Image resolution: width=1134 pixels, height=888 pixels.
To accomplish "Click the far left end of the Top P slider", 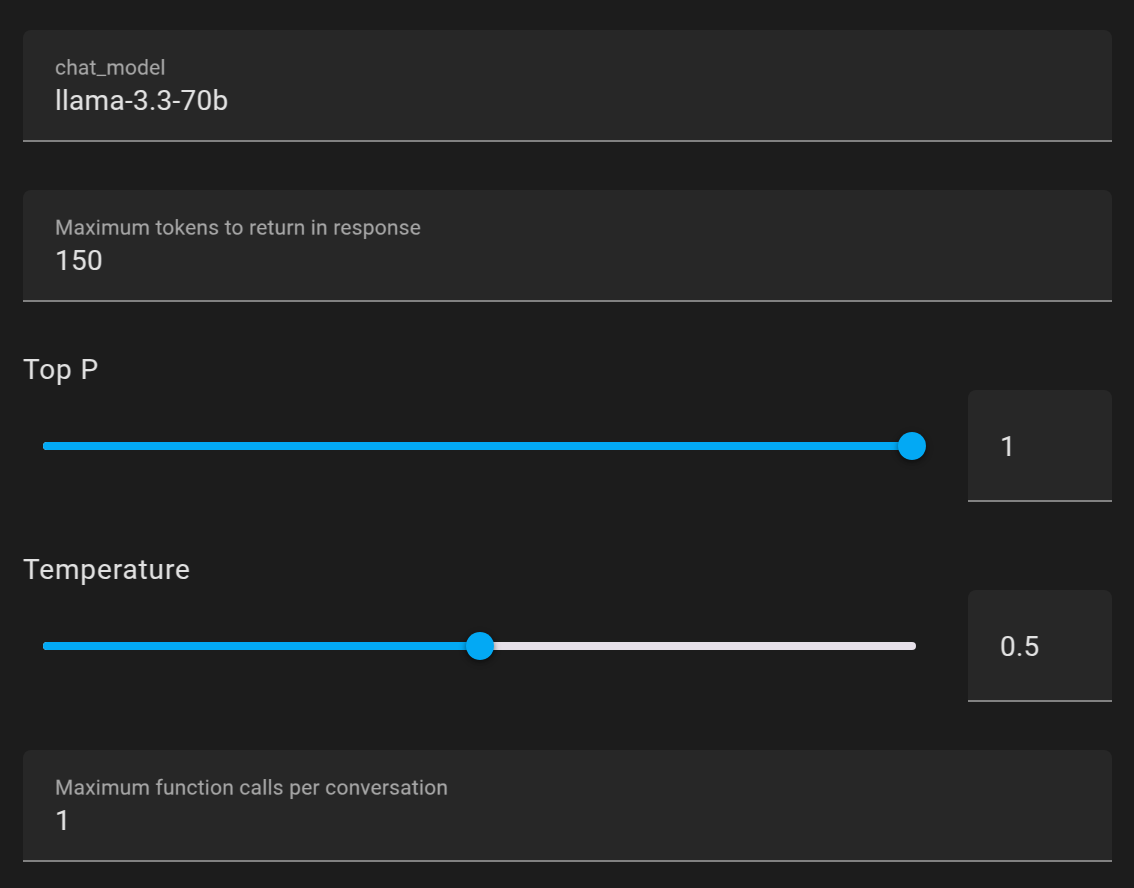I will (x=46, y=446).
